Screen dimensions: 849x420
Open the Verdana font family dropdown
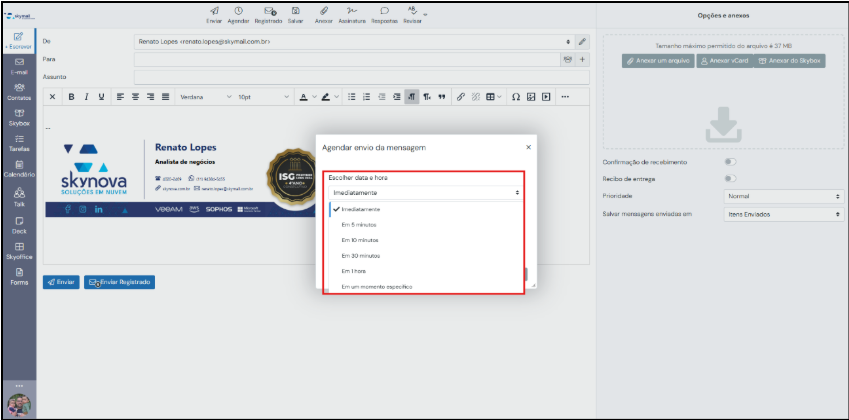point(203,97)
